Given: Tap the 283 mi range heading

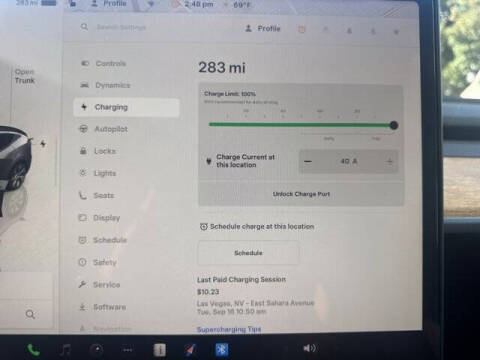Looking at the screenshot, I should point(222,68).
